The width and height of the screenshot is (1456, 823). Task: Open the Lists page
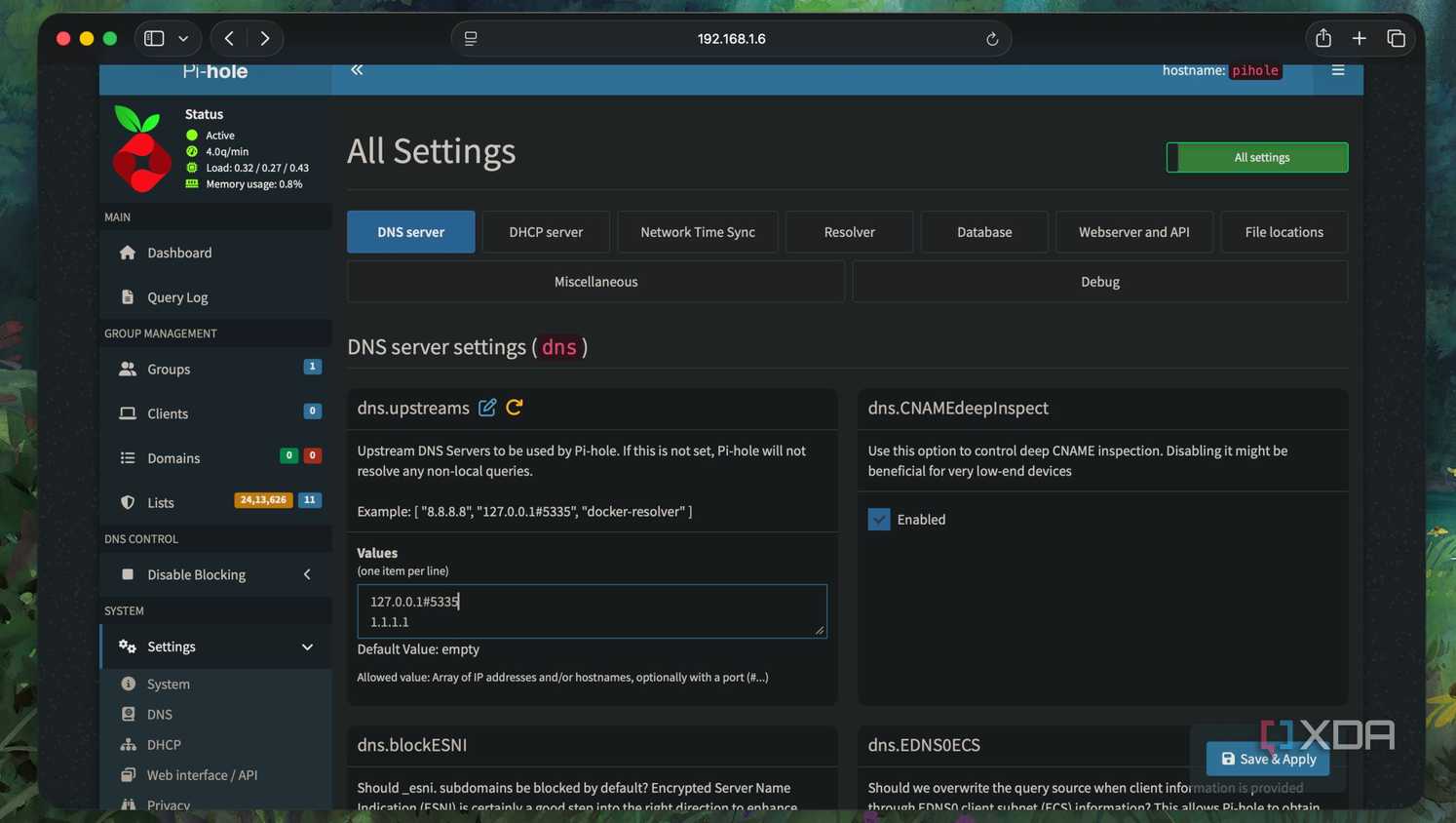pos(215,502)
